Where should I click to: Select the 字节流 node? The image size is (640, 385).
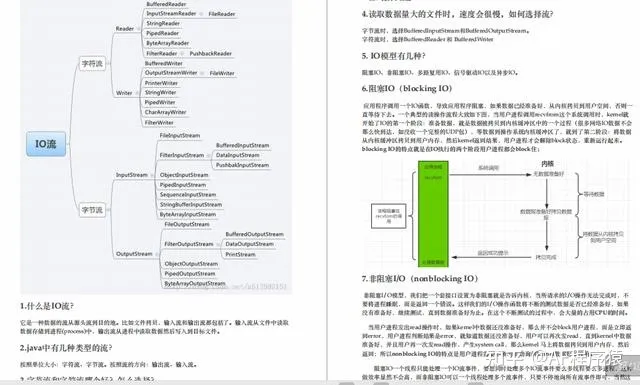coord(92,210)
